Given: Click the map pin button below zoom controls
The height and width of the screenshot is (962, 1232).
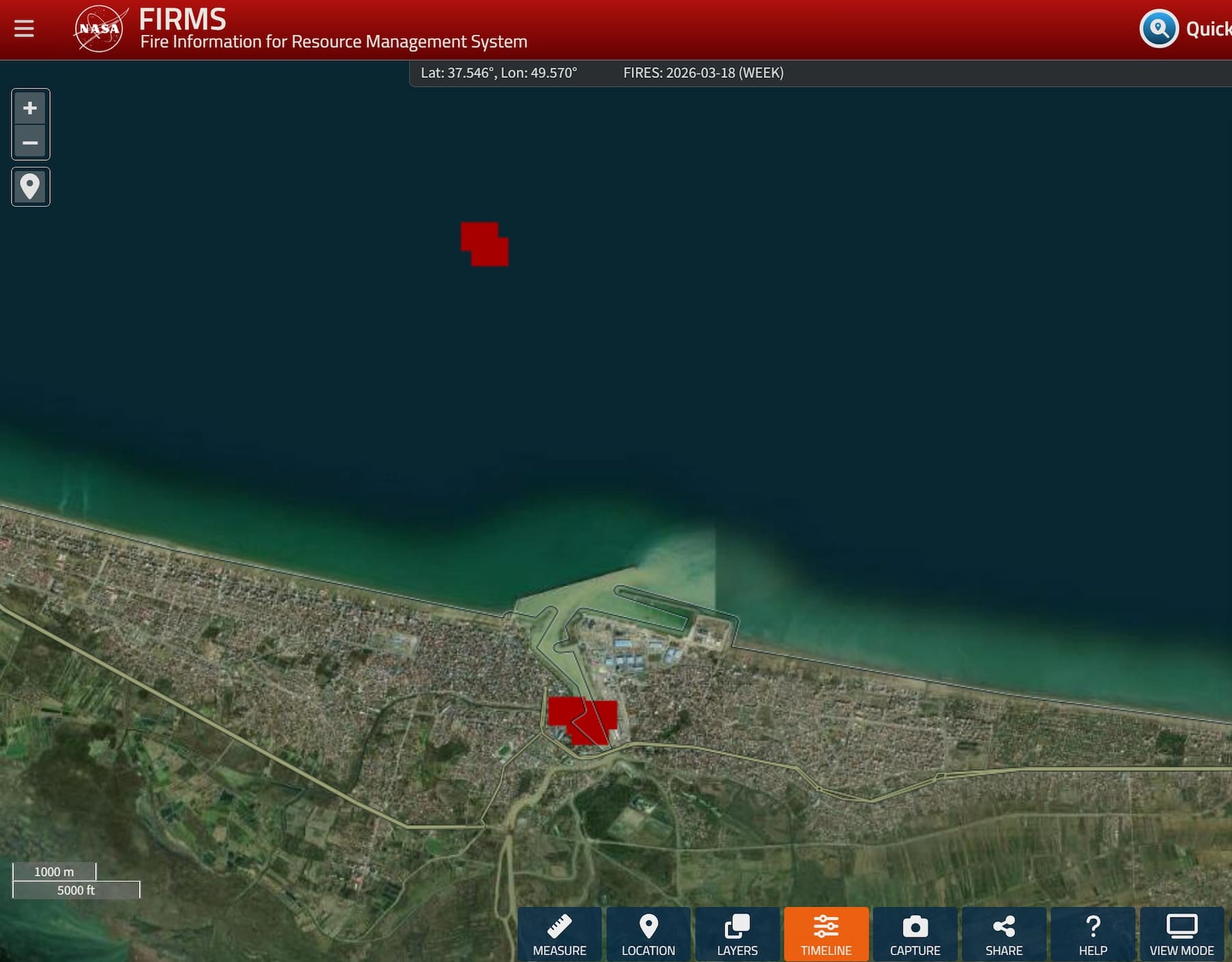Looking at the screenshot, I should 30,186.
